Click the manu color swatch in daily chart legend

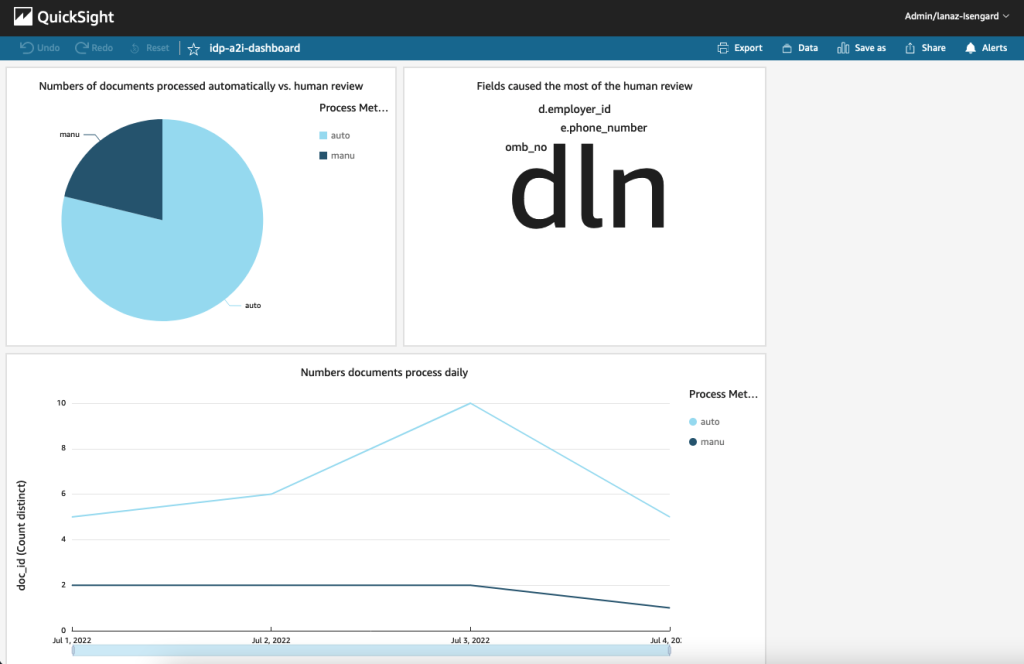click(x=691, y=441)
